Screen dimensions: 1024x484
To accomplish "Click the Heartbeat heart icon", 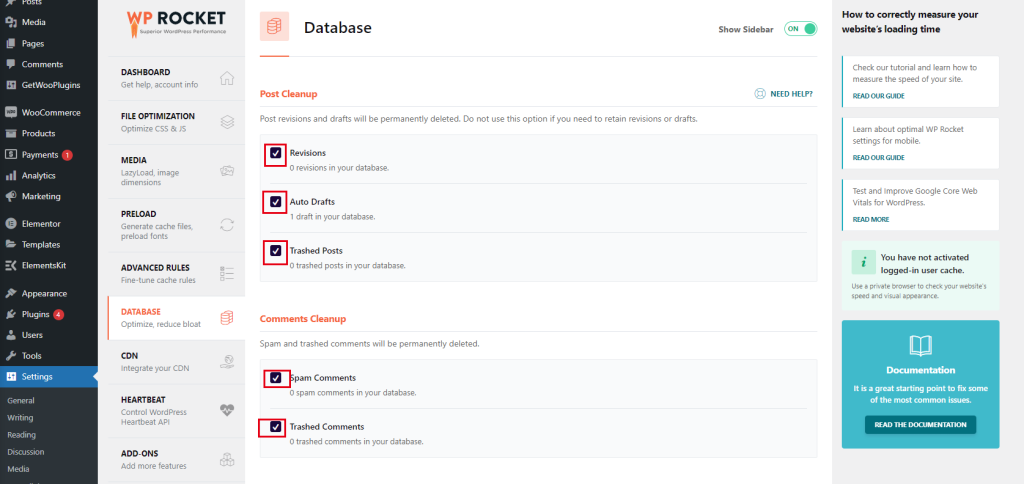I will (x=227, y=410).
